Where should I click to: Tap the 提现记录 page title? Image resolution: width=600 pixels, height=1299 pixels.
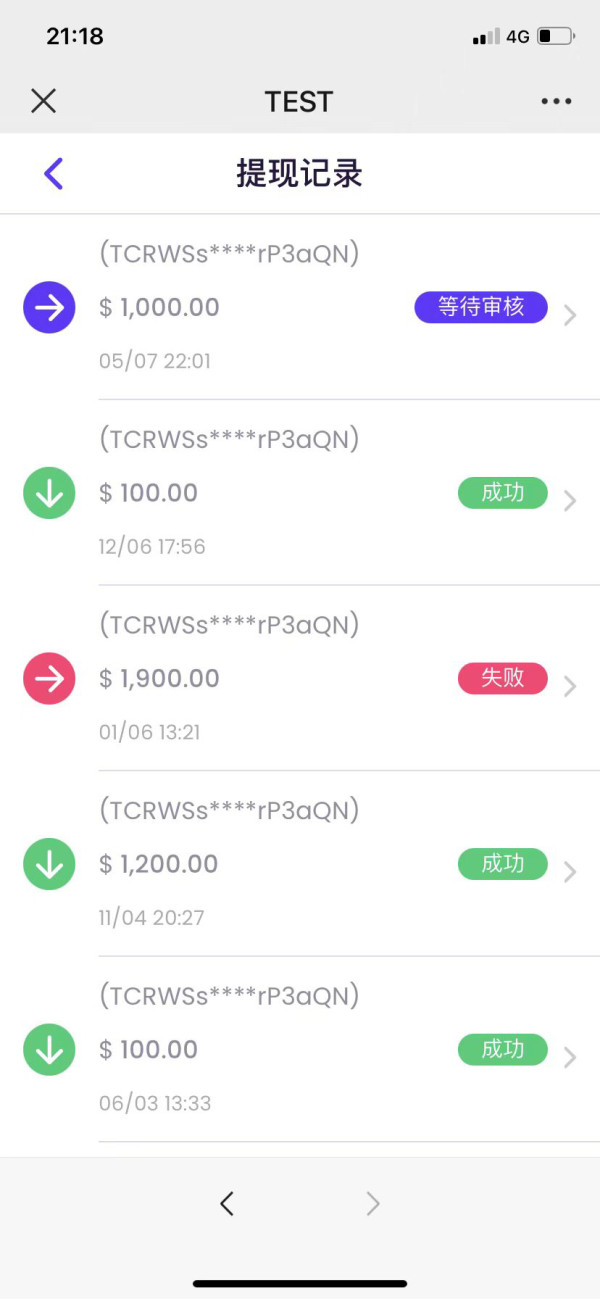click(299, 174)
